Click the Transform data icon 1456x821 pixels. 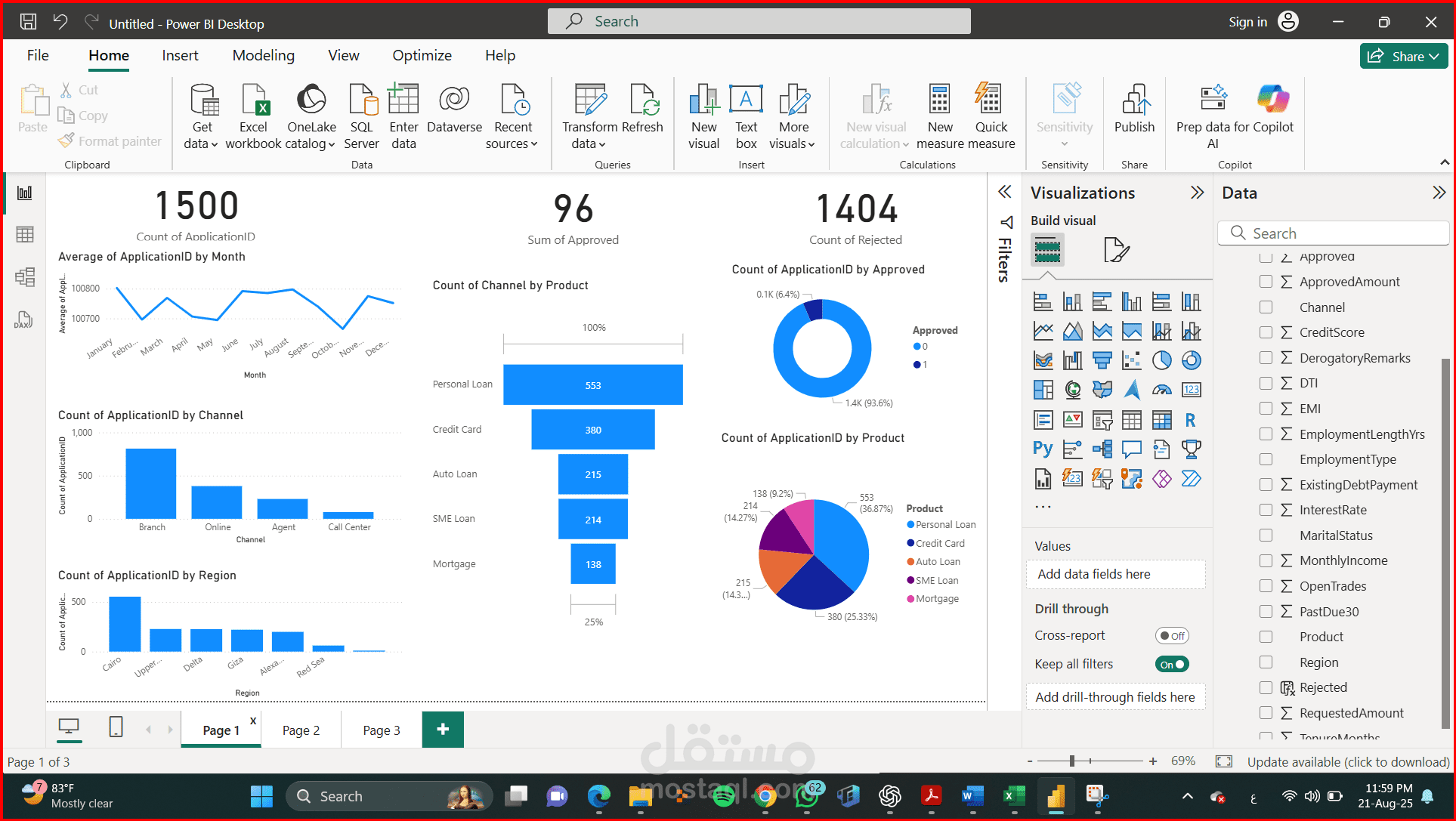pyautogui.click(x=589, y=100)
